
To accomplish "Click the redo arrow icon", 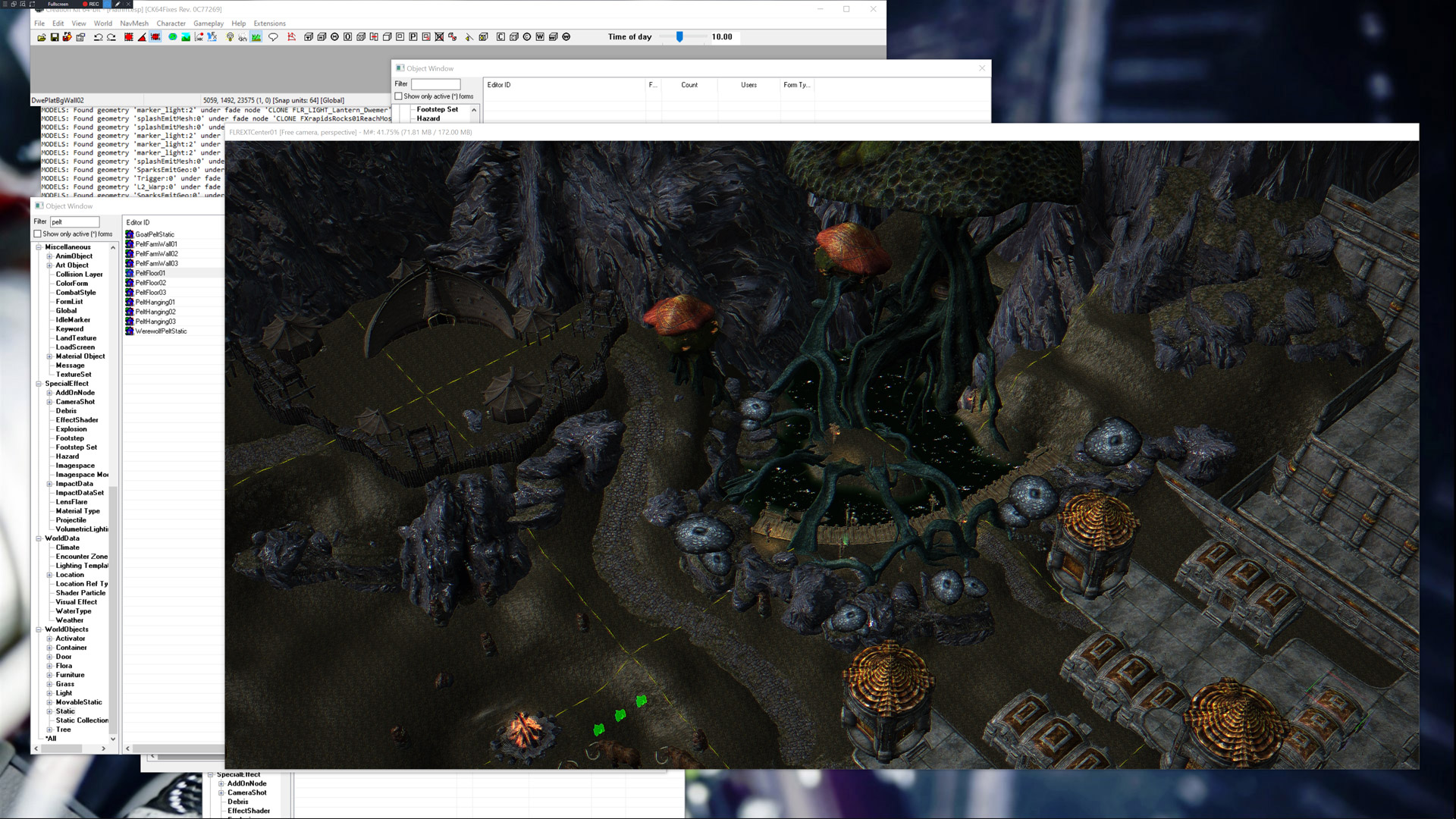I will click(111, 37).
